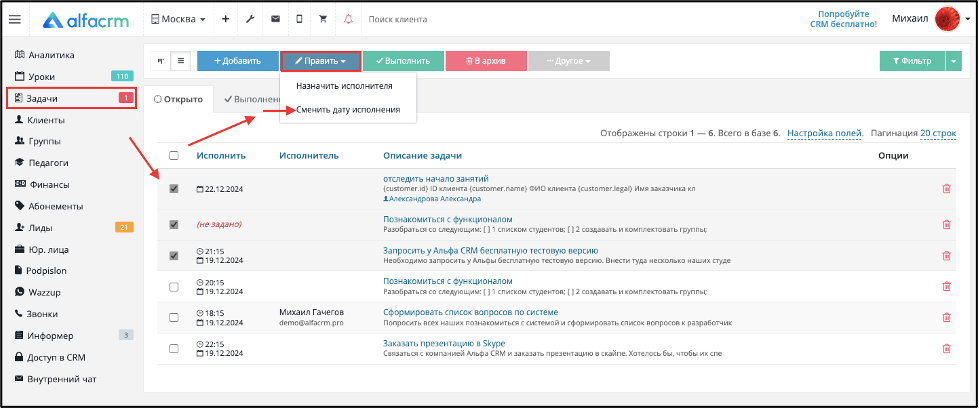Open the shopping cart icon
Image resolution: width=979 pixels, height=408 pixels.
click(x=323, y=19)
